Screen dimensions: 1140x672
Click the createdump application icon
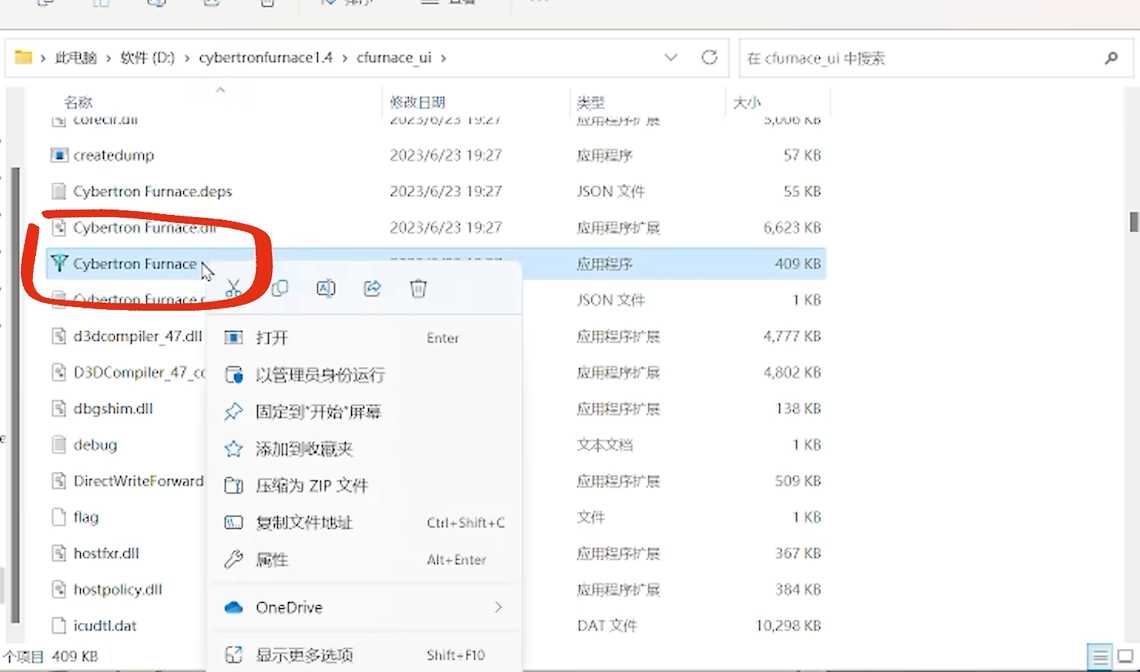click(x=59, y=155)
